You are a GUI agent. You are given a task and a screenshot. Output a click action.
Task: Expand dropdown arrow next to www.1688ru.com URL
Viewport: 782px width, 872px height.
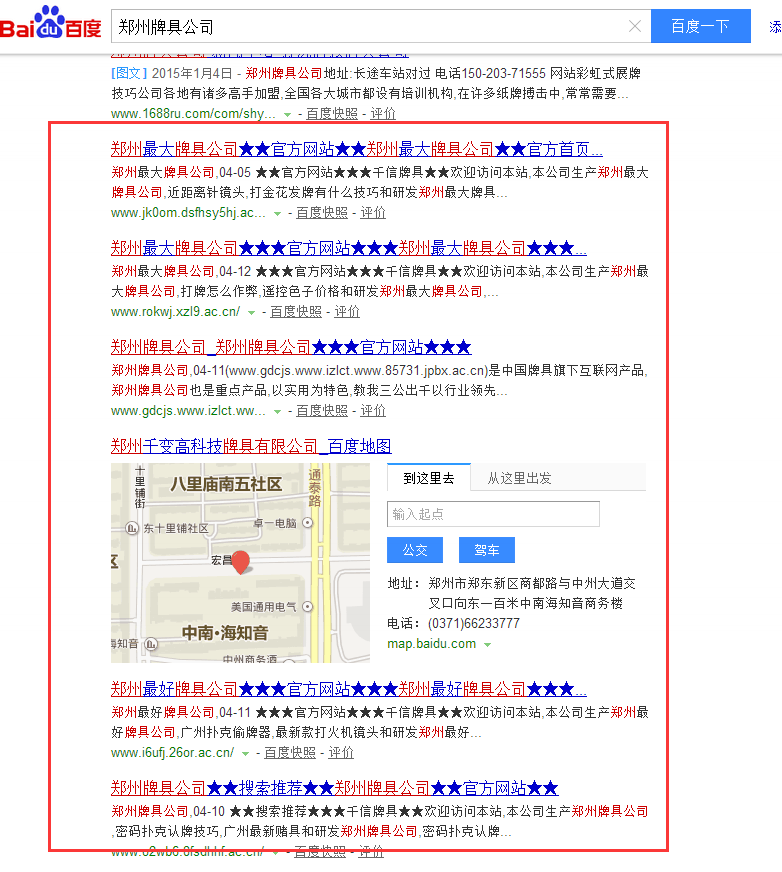point(288,115)
